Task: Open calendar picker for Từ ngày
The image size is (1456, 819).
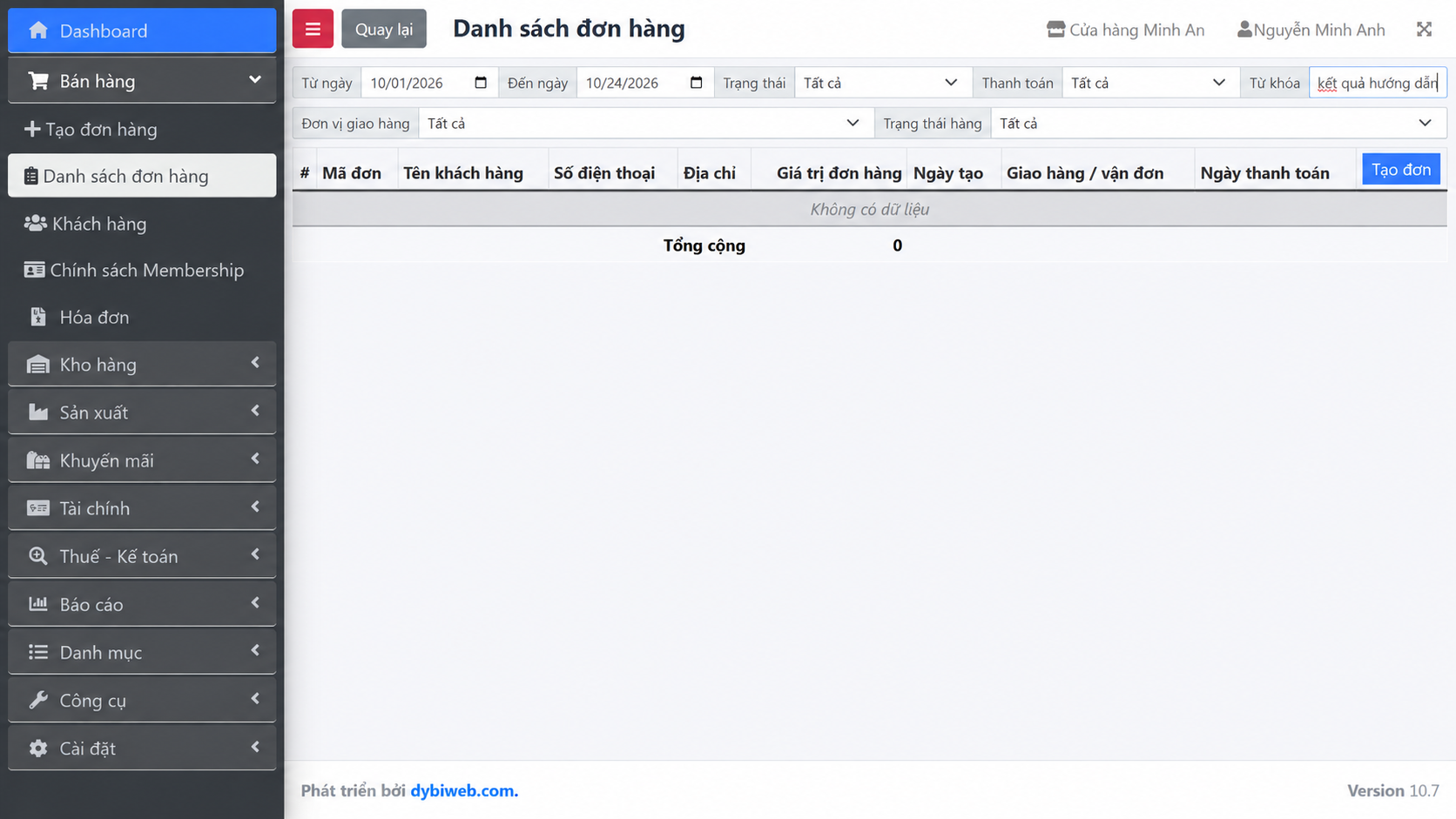Action: pos(481,83)
